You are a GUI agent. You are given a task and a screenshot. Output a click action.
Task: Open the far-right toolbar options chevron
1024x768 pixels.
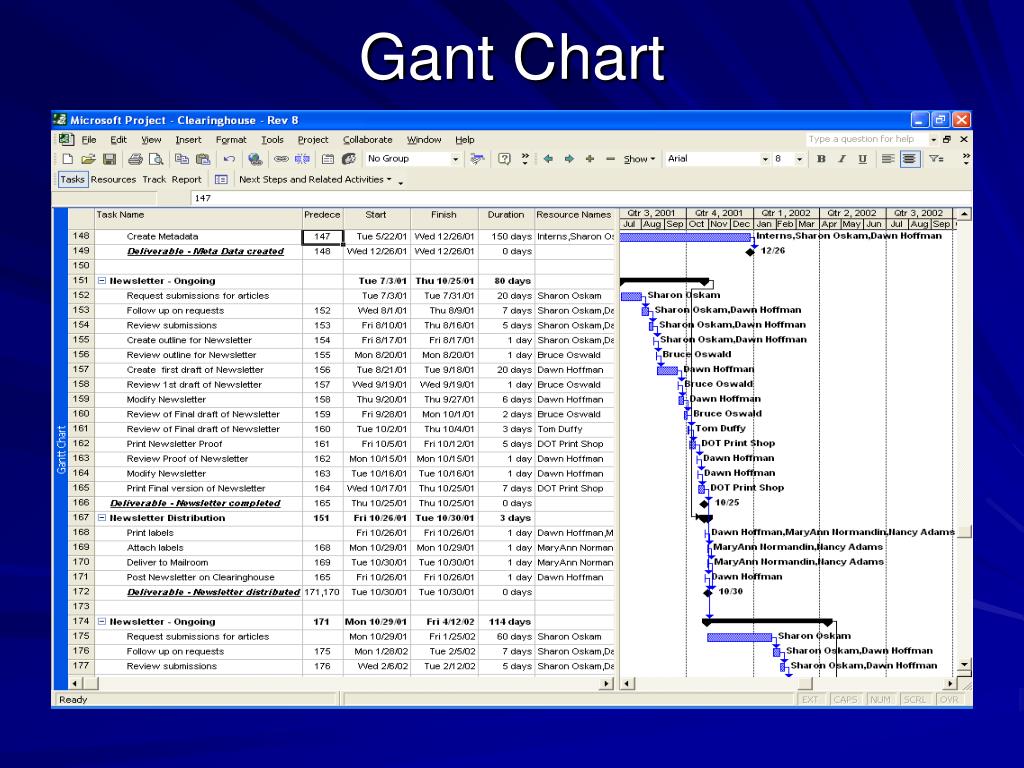tap(966, 159)
